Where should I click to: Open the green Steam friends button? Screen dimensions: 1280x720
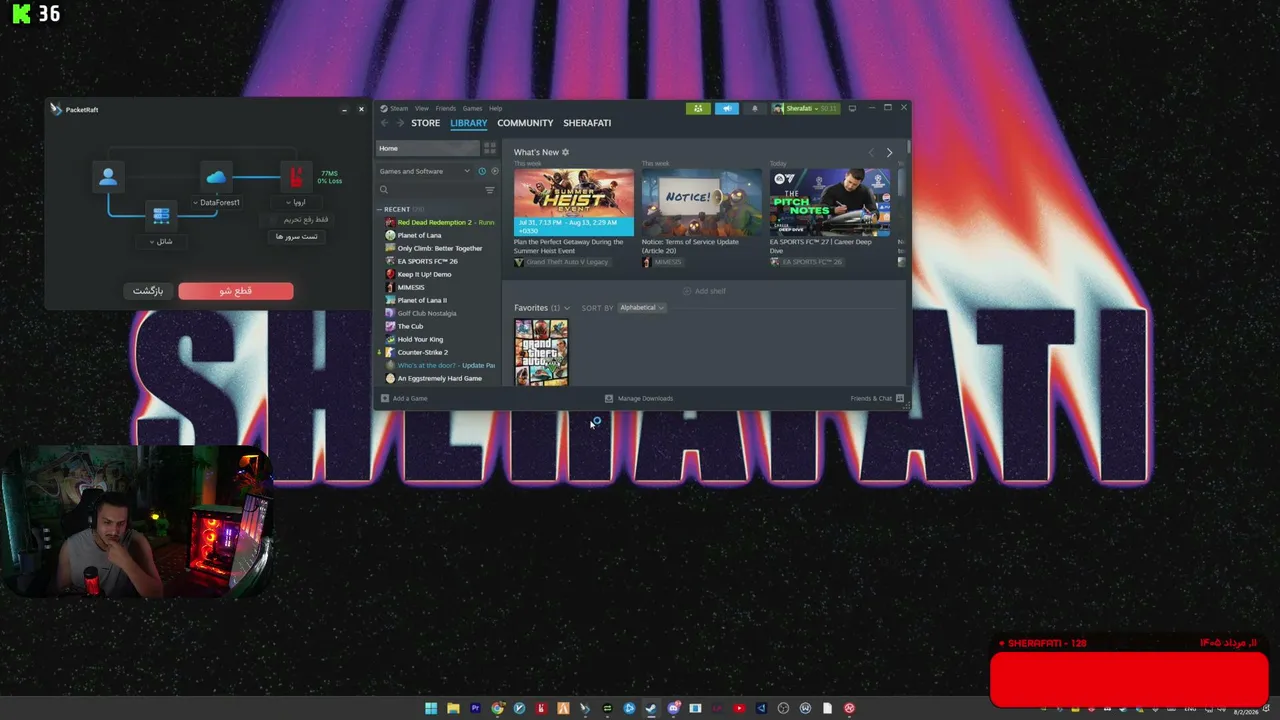tap(698, 108)
